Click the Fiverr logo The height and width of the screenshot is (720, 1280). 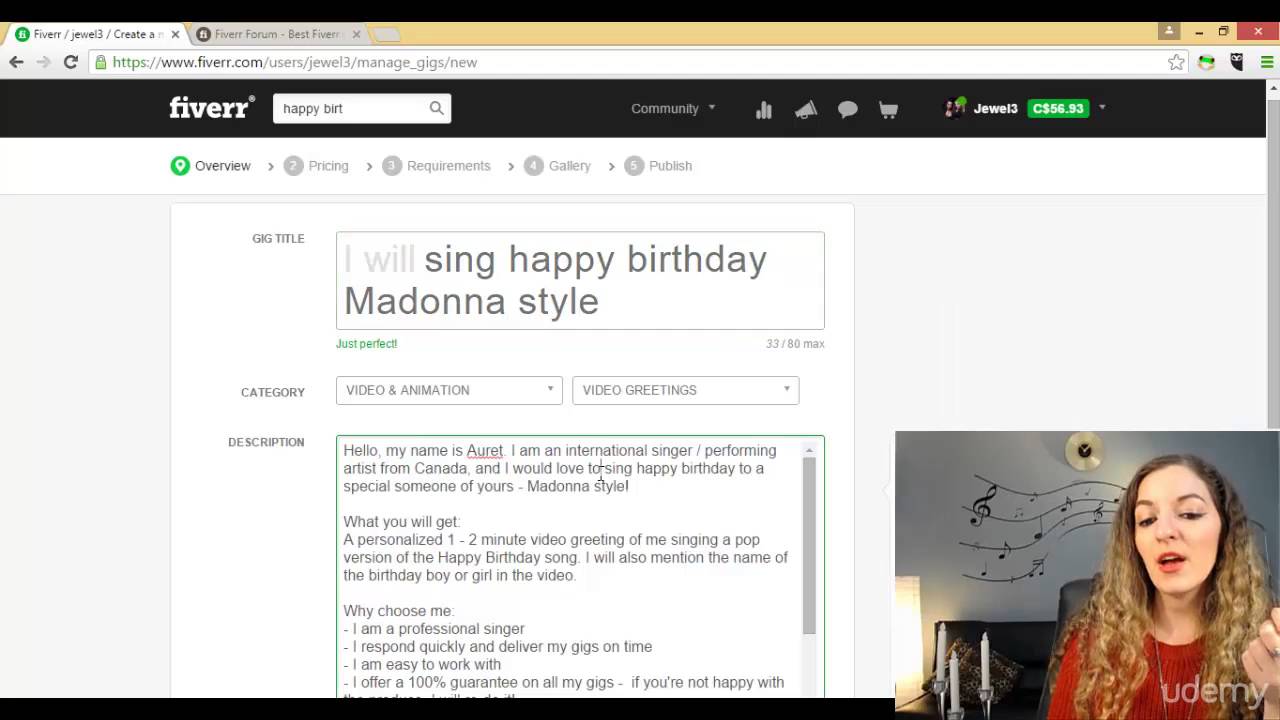[212, 108]
